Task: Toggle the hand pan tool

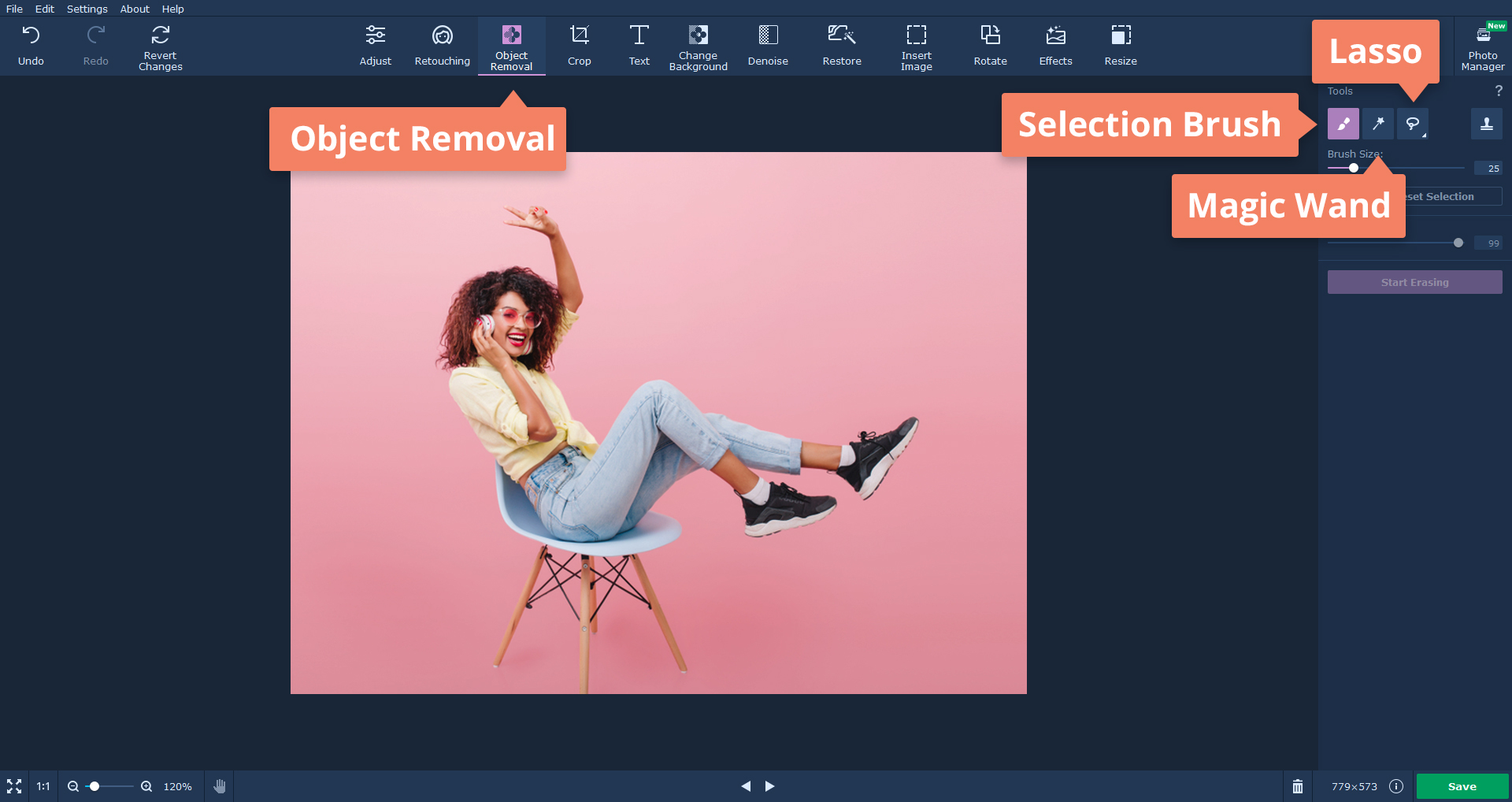Action: [x=220, y=786]
